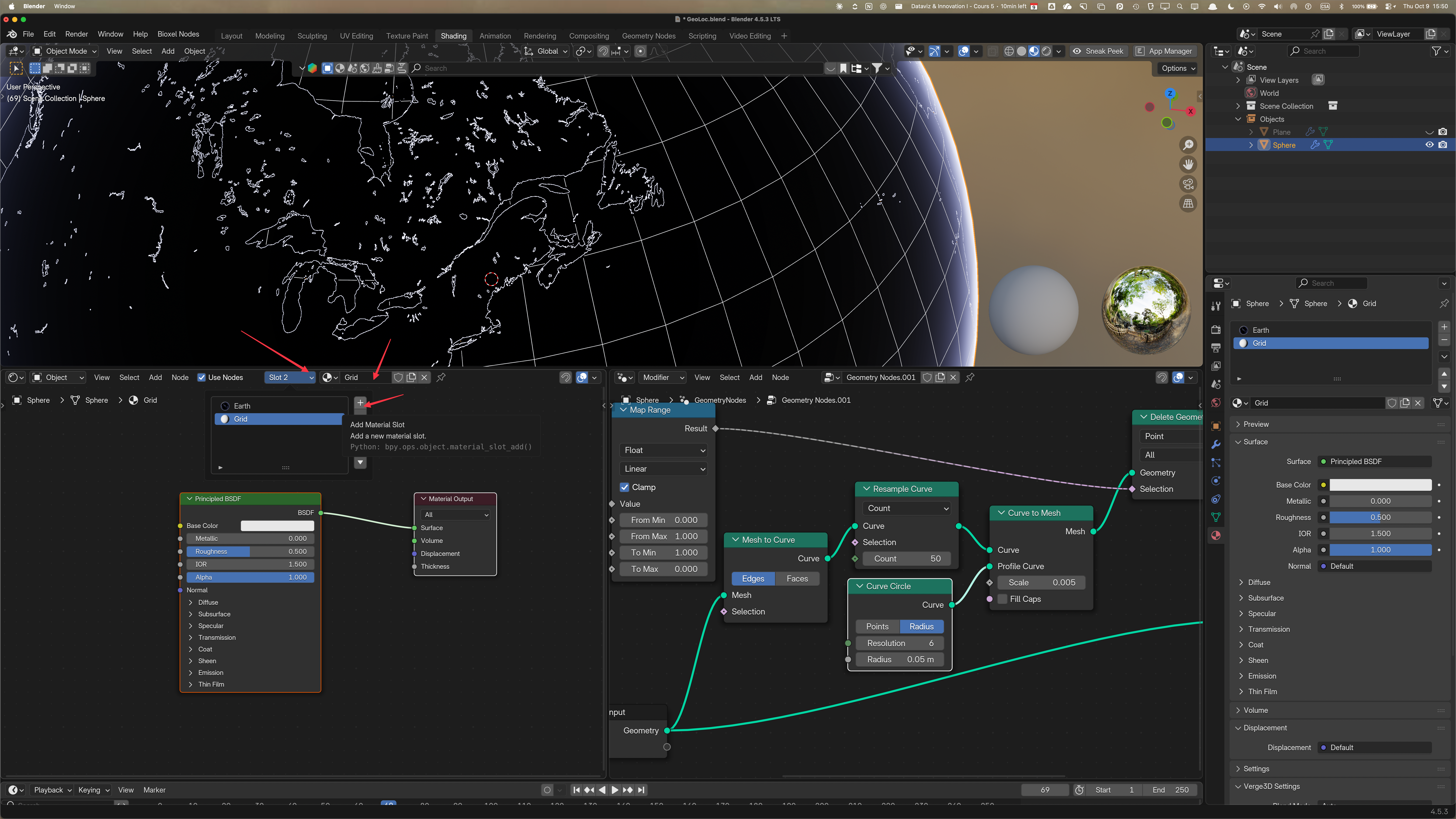Viewport: 1456px width, 819px height.
Task: Click the outliner filter funnel icon
Action: coord(1436,51)
